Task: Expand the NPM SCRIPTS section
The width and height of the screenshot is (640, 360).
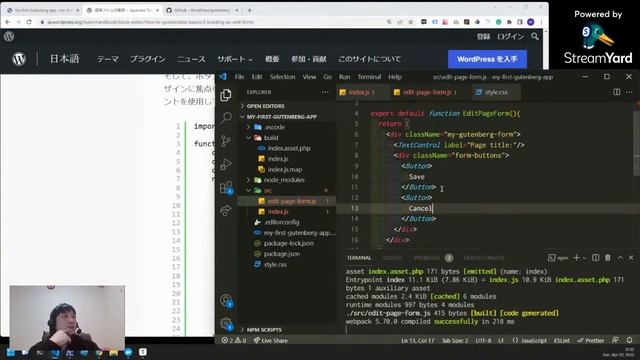Action: 264,329
